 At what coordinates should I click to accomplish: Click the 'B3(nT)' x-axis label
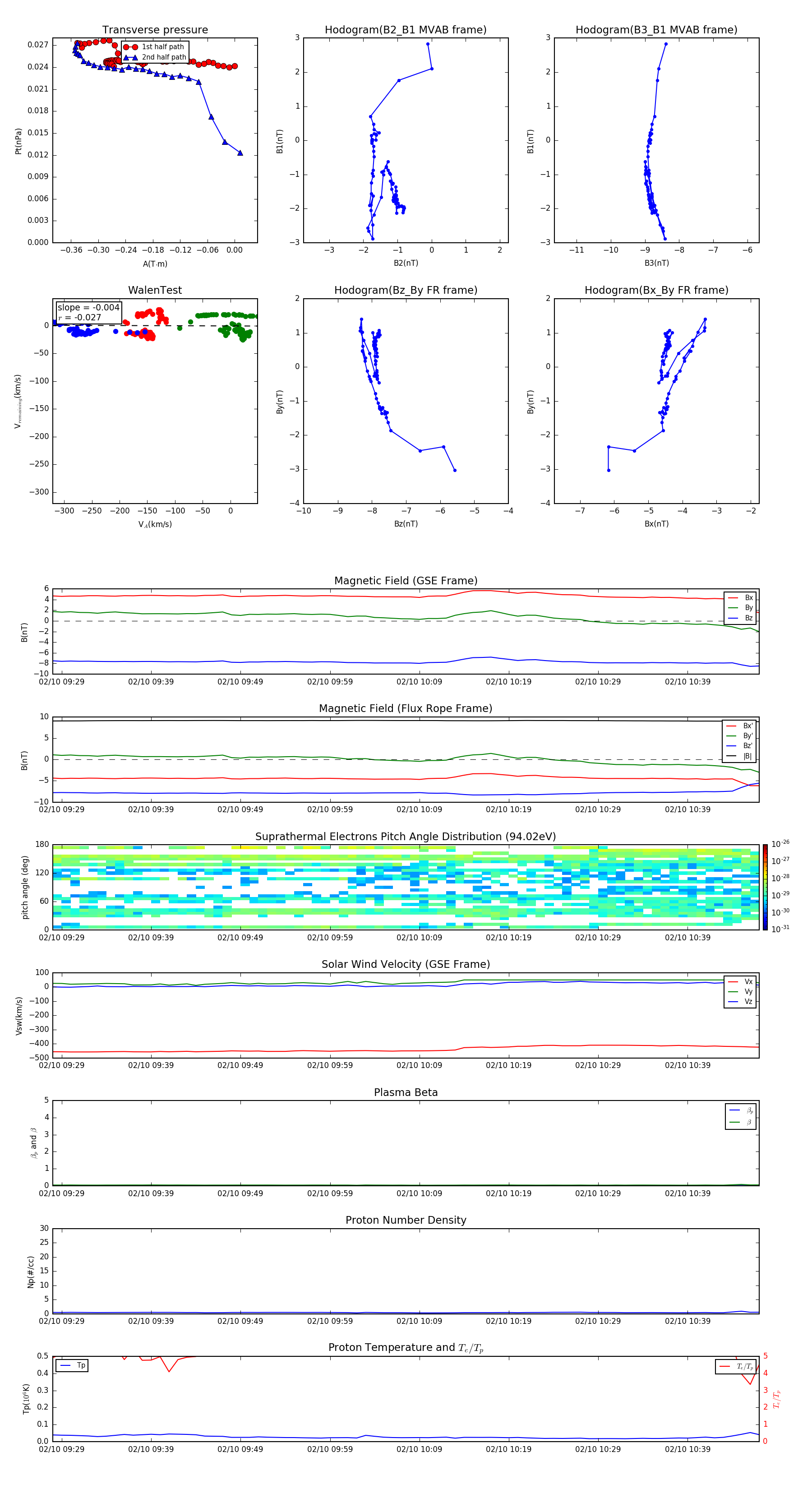coord(656,263)
